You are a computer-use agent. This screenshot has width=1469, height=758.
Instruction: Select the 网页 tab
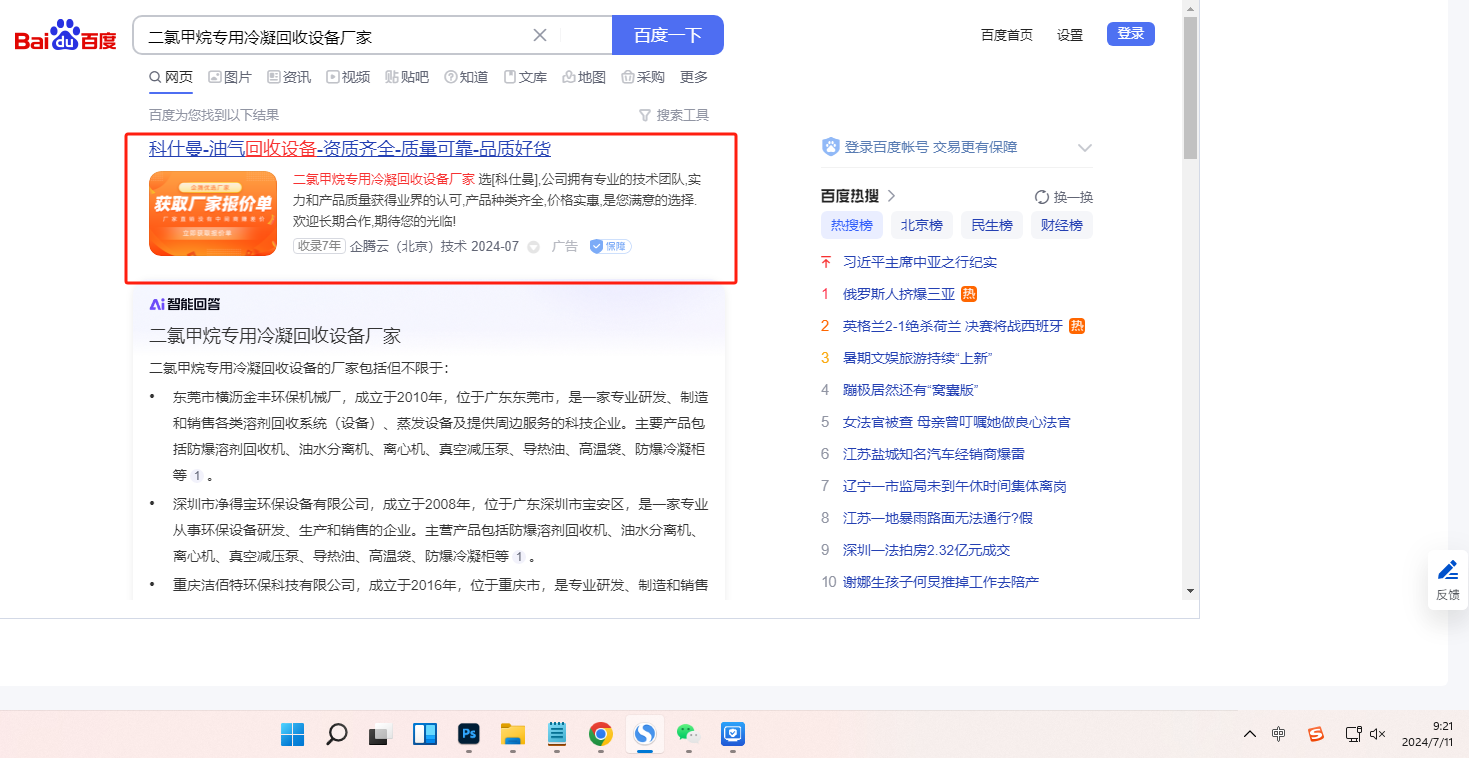[171, 77]
